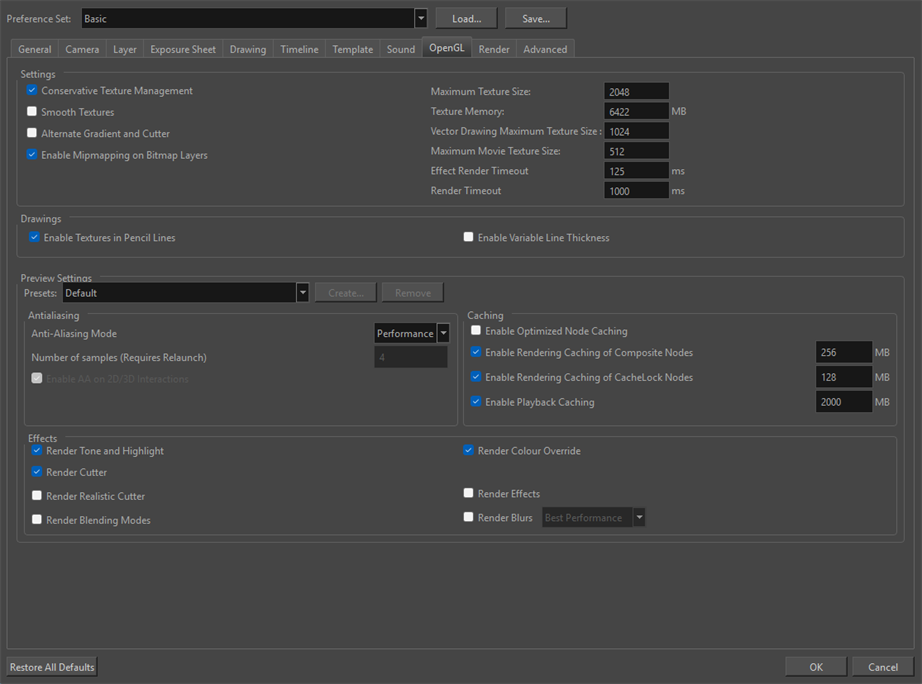Switch to the Render tab
This screenshot has width=922, height=684.
(493, 49)
